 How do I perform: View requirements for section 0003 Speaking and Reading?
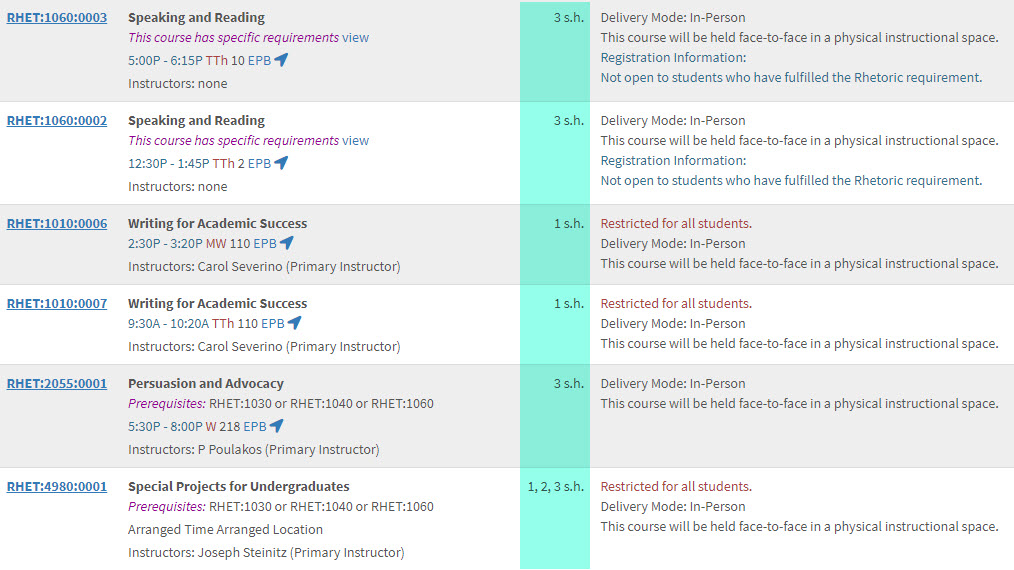point(356,38)
